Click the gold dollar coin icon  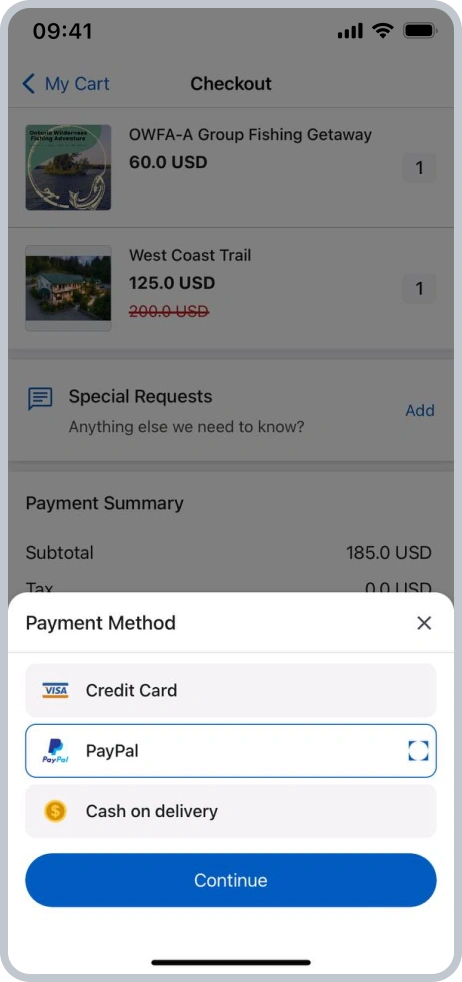(55, 811)
